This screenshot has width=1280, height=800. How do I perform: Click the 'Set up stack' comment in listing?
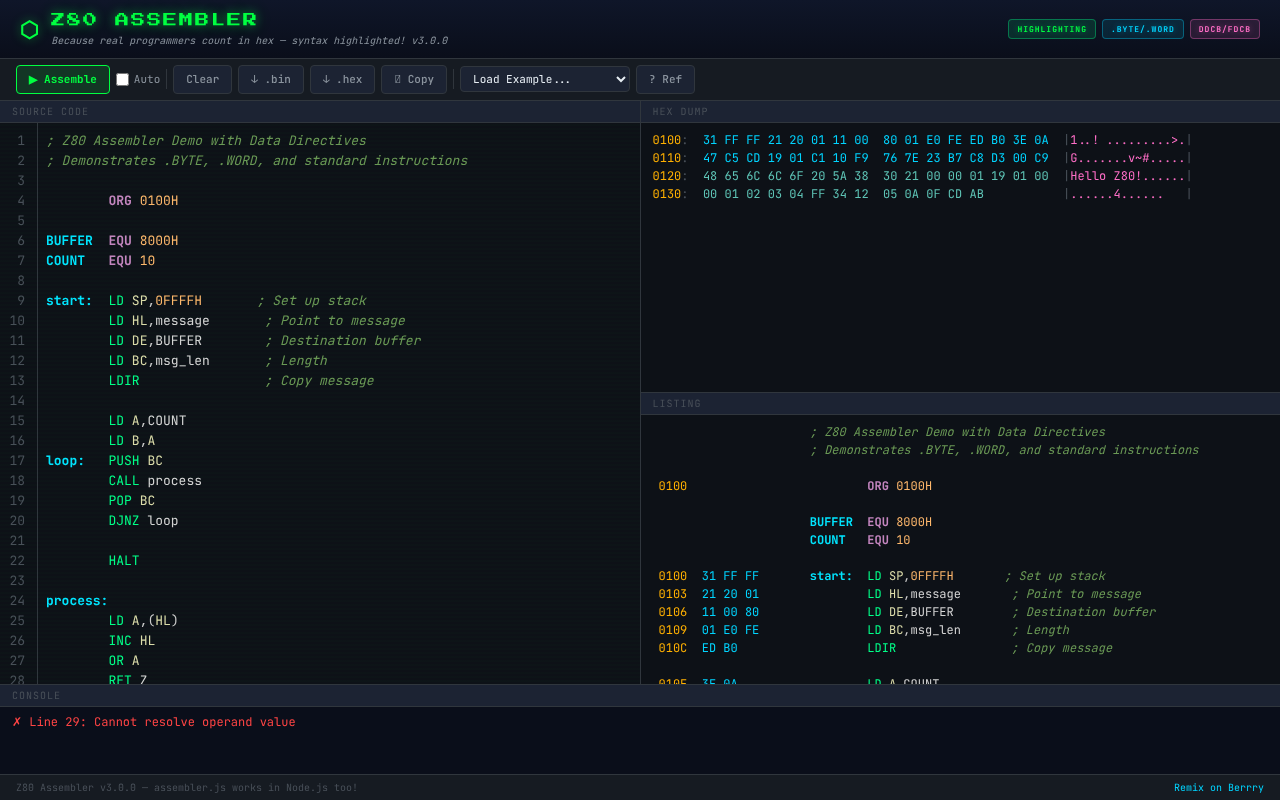pyautogui.click(x=1055, y=576)
